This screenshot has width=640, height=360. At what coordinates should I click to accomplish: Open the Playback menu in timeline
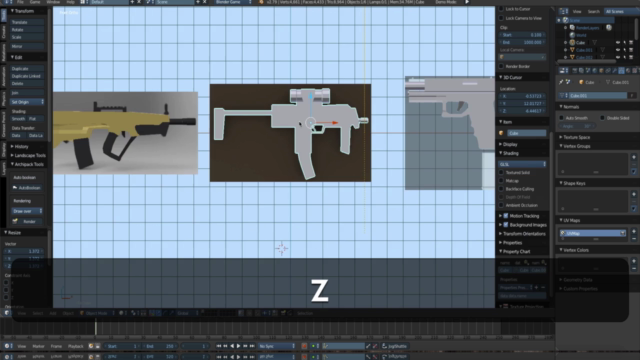pos(76,346)
